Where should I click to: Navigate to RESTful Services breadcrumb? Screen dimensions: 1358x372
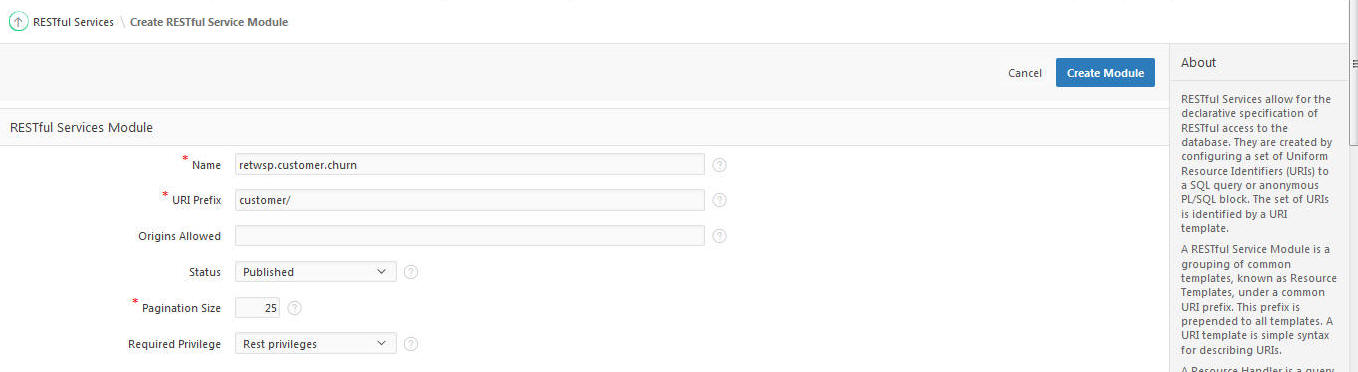pos(73,22)
